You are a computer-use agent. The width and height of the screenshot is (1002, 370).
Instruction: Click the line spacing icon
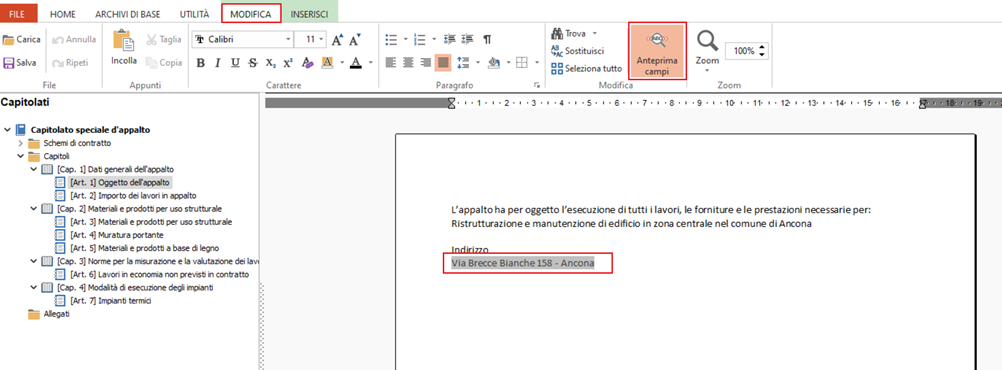(464, 63)
